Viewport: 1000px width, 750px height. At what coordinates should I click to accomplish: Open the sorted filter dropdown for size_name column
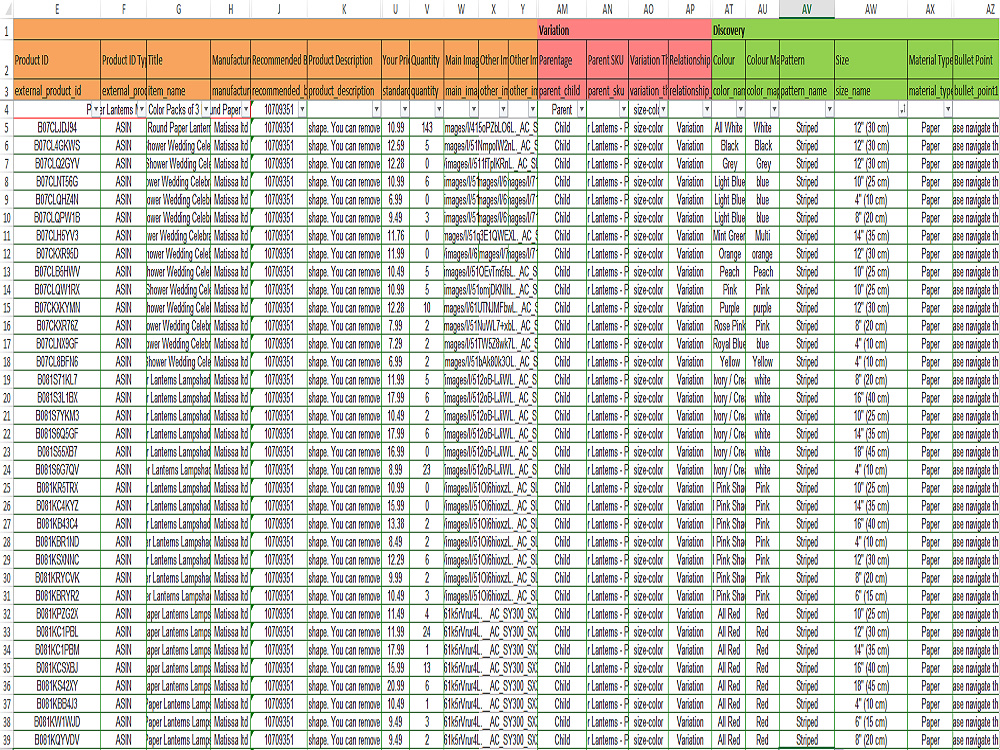tap(902, 110)
